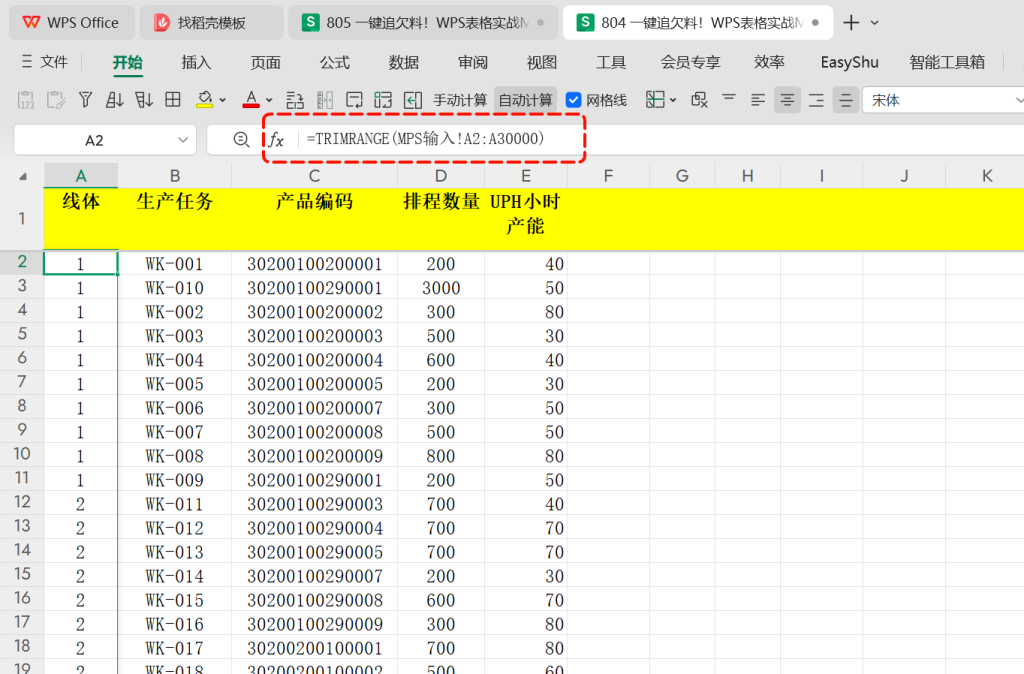Toggle middle vertical alignment
This screenshot has height=674, width=1024.
tap(846, 100)
